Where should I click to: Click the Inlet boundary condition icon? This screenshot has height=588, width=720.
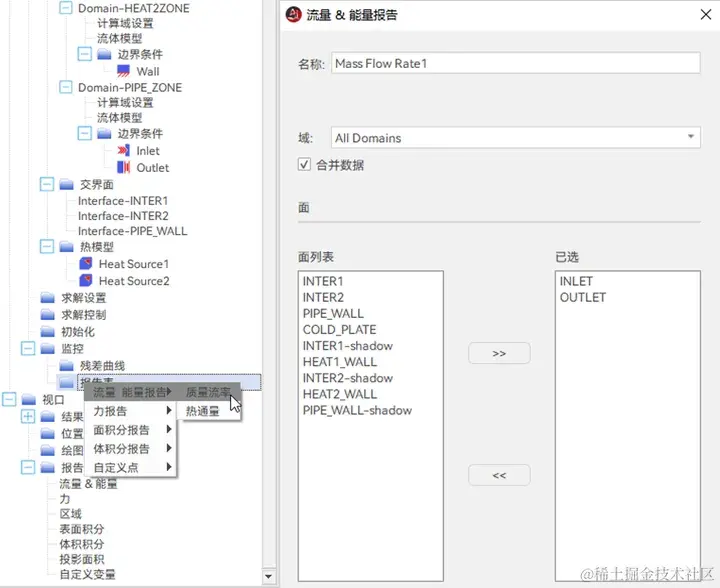[123, 151]
